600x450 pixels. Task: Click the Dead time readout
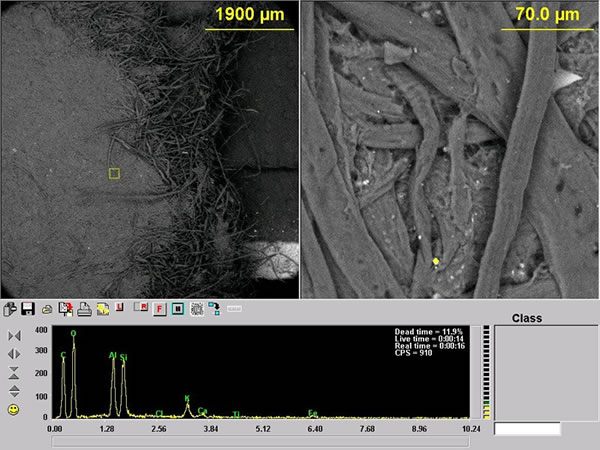click(x=429, y=332)
